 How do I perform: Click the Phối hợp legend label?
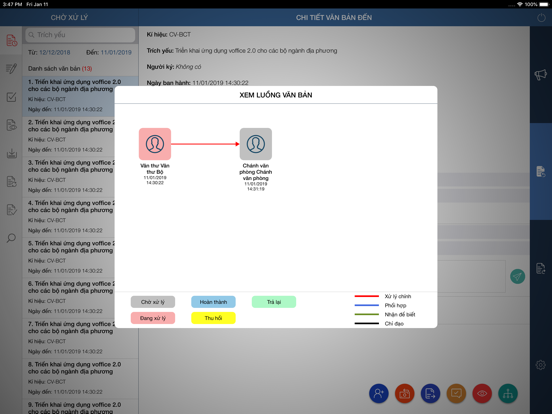[395, 306]
